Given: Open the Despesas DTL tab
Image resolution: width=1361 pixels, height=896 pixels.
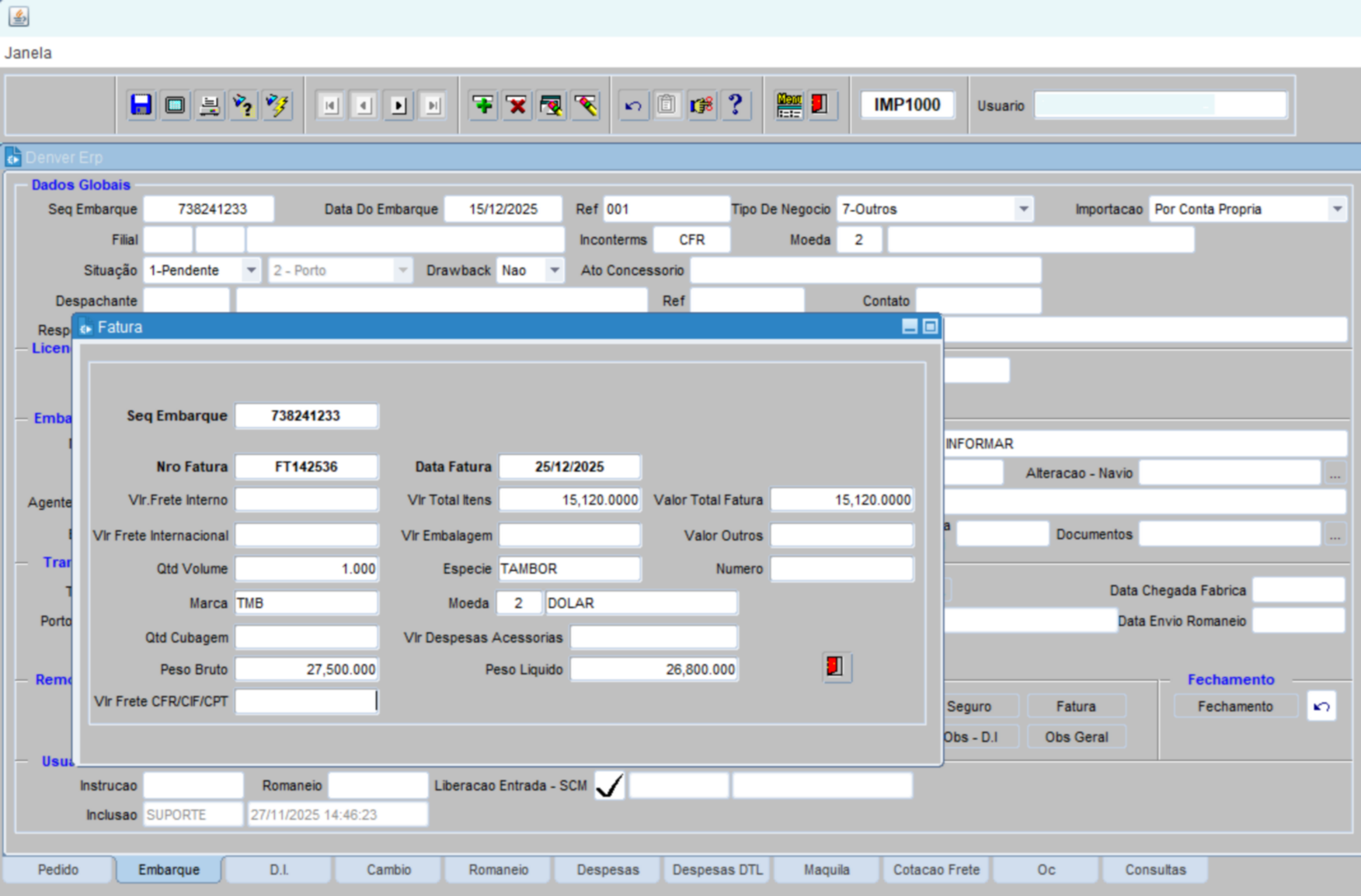Looking at the screenshot, I should coord(717,870).
